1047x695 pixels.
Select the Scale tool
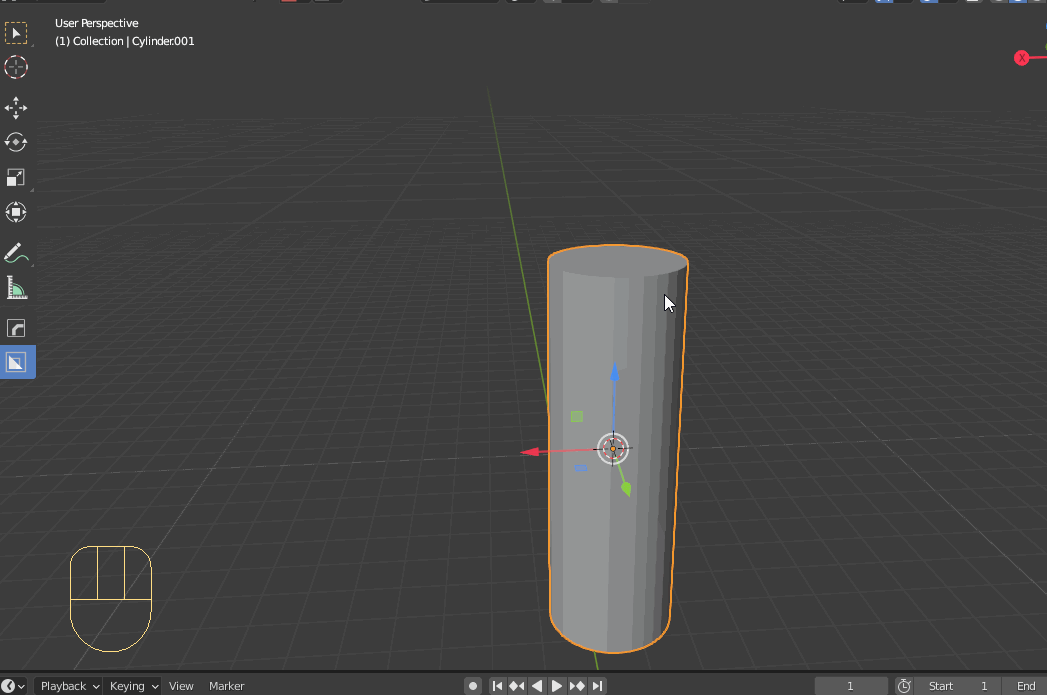click(16, 177)
